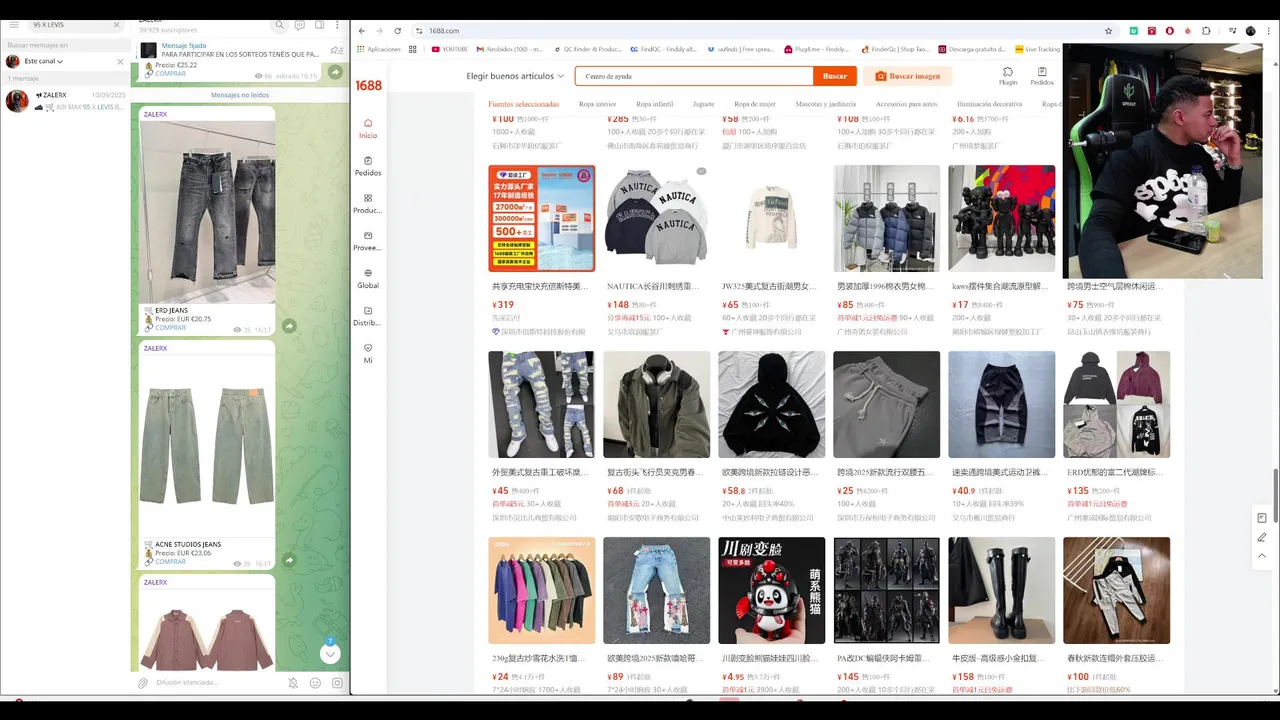Viewport: 1280px width, 720px height.
Task: Bookmark this page with the star icon
Action: (1108, 31)
